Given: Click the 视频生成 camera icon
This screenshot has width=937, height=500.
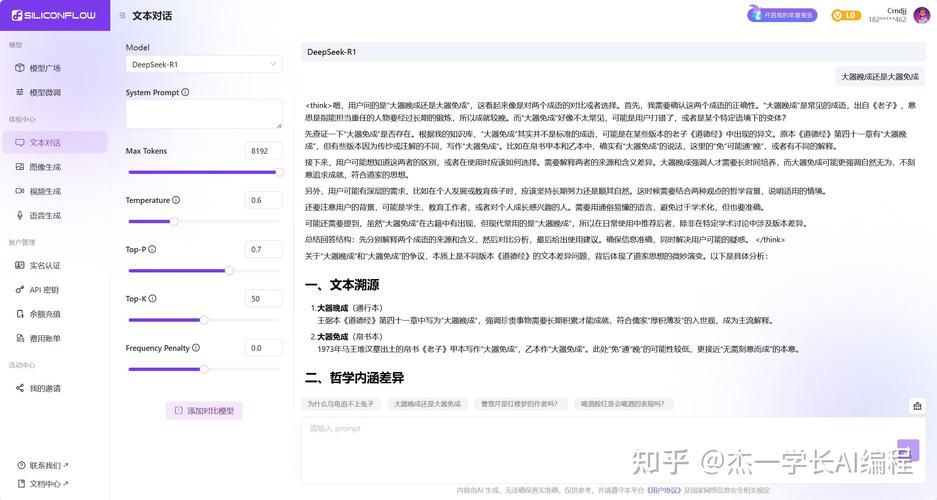Looking at the screenshot, I should point(20,192).
